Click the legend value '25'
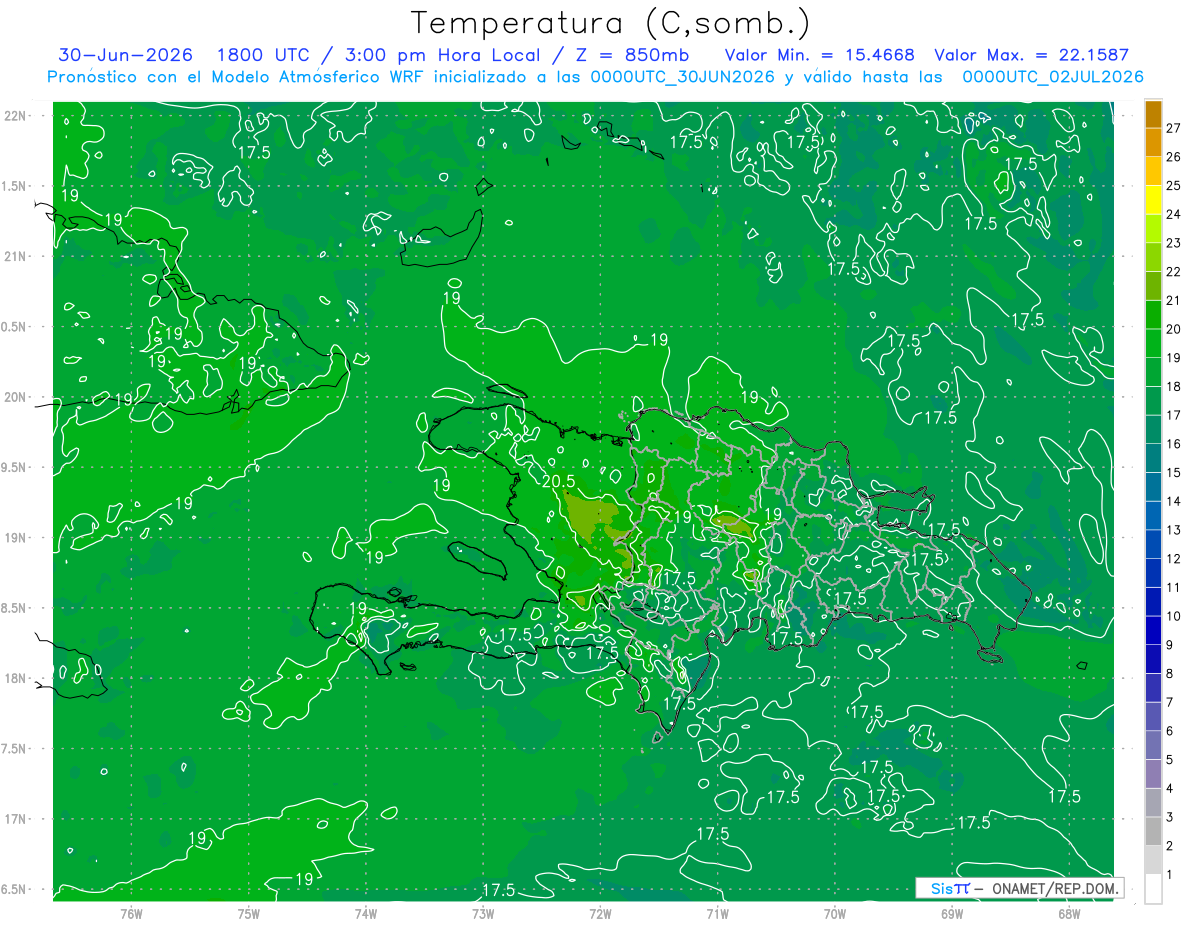This screenshot has height=927, width=1200. [1174, 186]
